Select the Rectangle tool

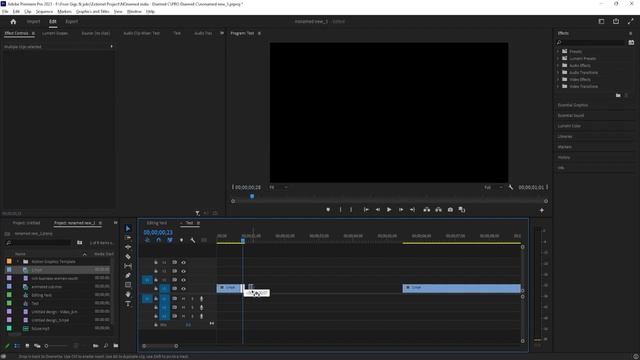click(x=128, y=285)
